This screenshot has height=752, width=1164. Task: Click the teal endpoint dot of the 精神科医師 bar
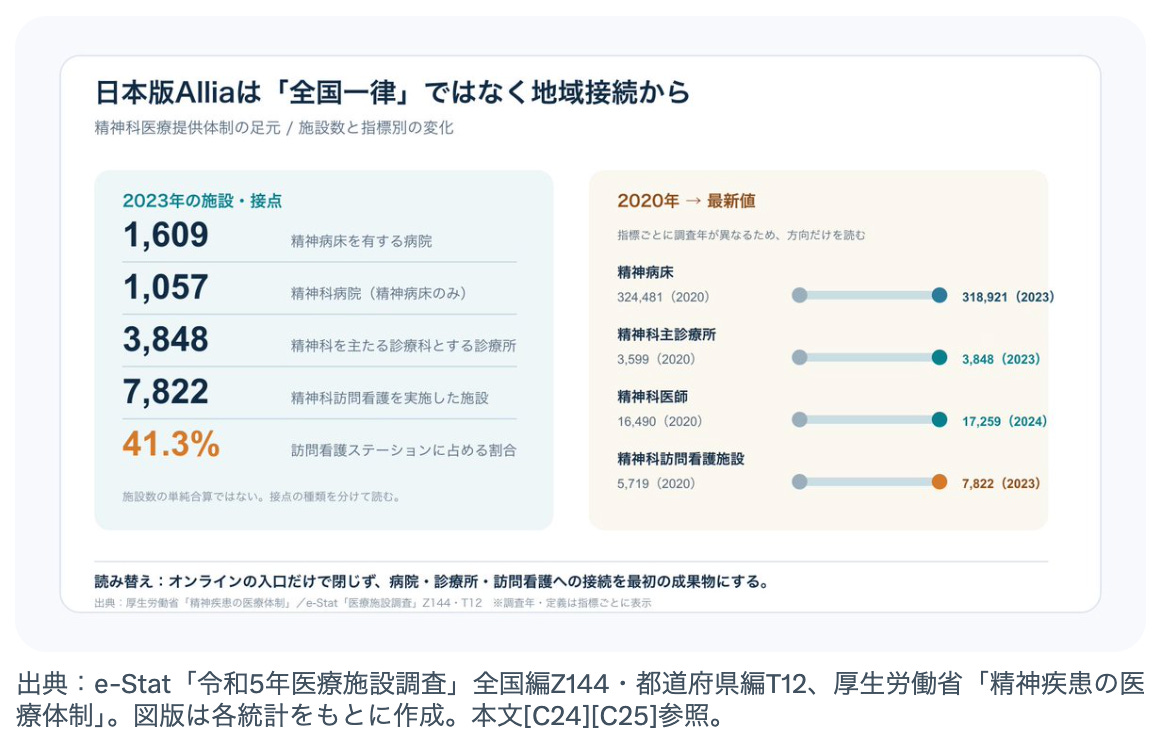[939, 420]
